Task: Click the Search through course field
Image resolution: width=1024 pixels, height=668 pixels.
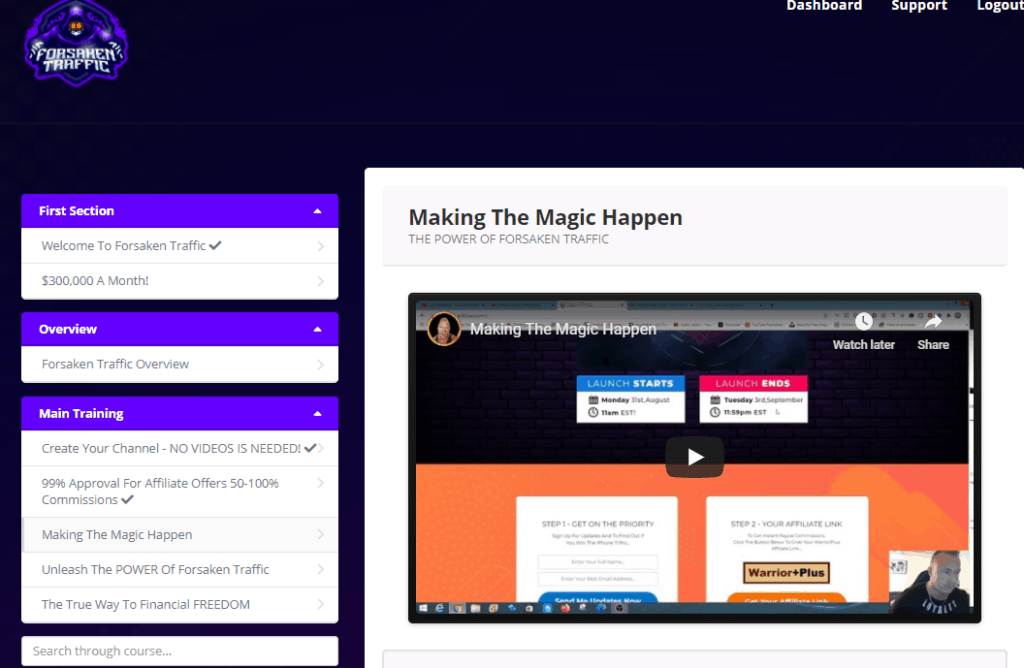Action: [180, 651]
